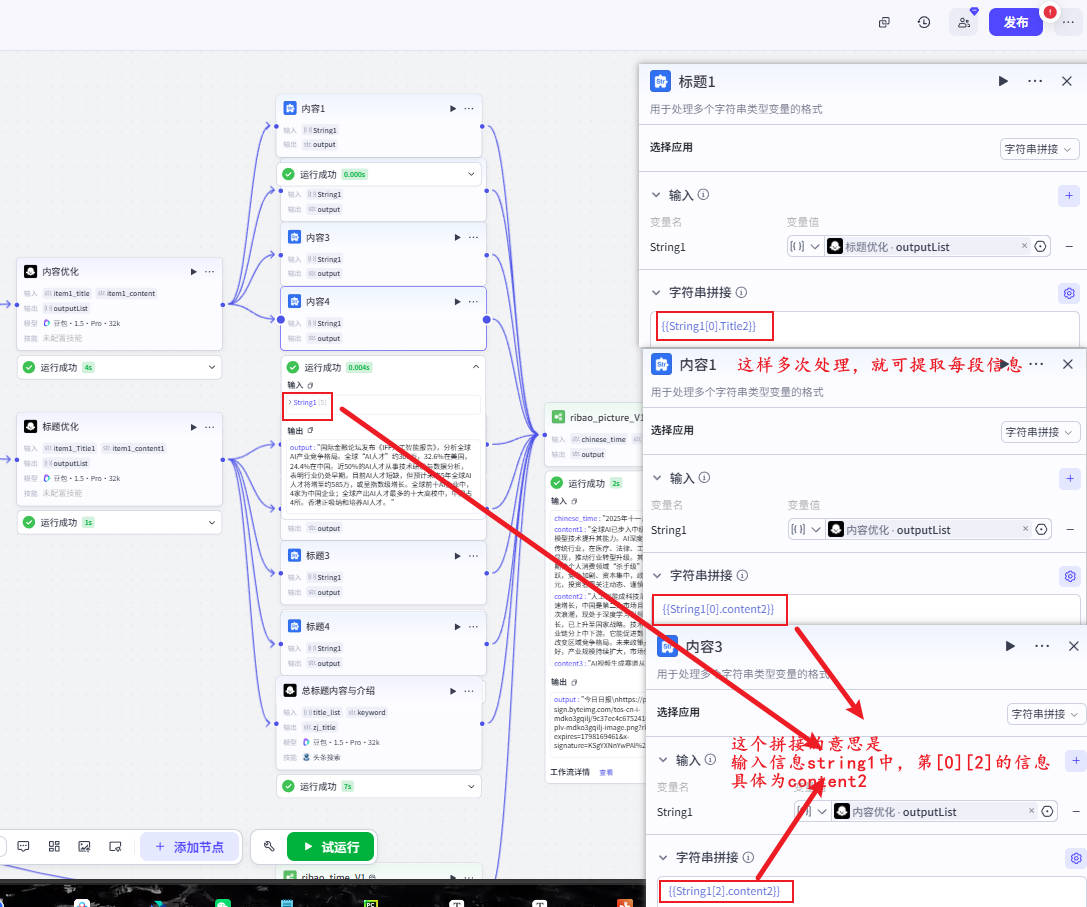1087x907 pixels.
Task: Add an input variable in 标题1 panel
Action: click(x=1068, y=196)
